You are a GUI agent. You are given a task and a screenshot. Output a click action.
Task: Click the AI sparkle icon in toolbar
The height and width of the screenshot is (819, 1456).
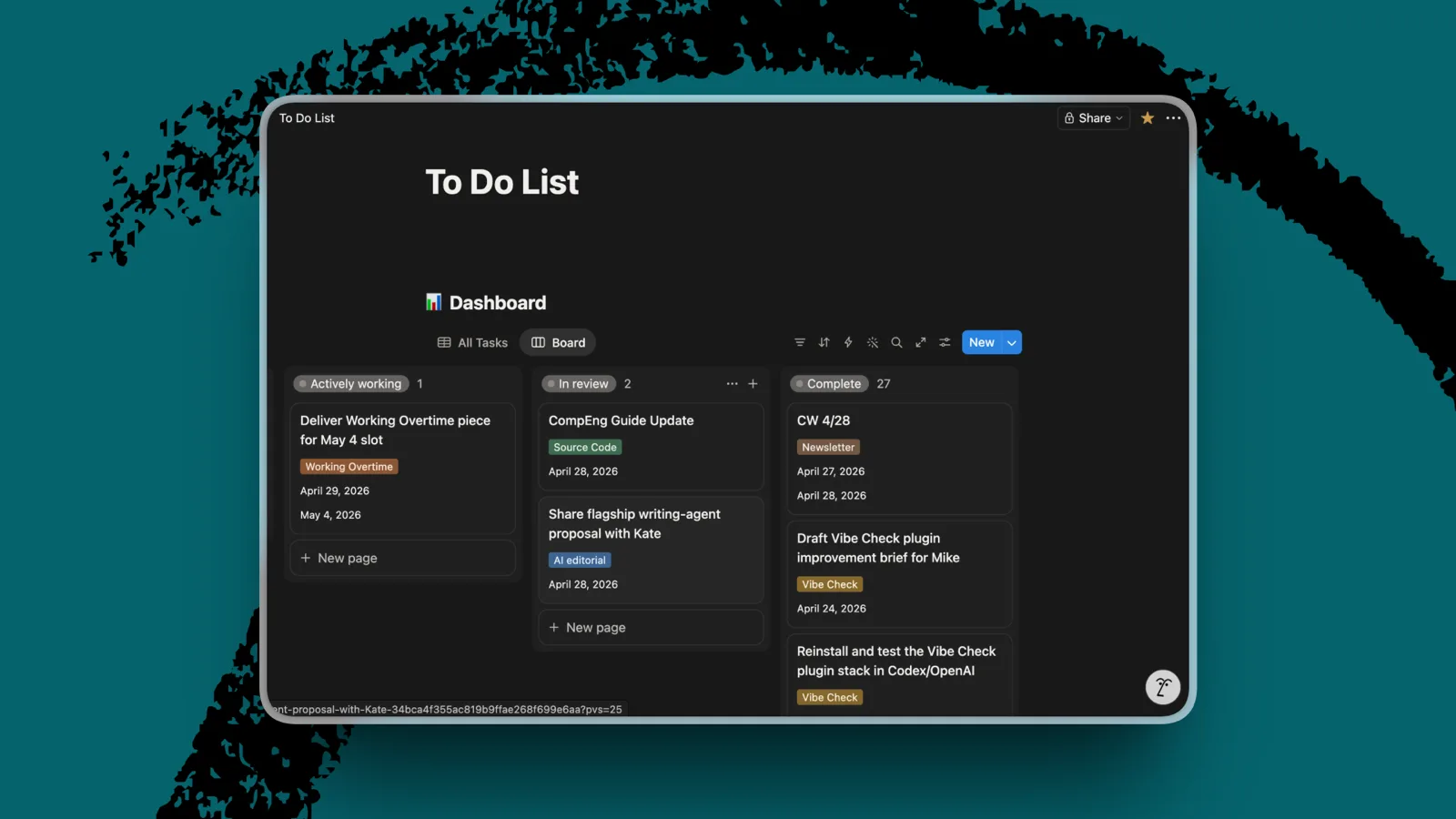coord(873,342)
